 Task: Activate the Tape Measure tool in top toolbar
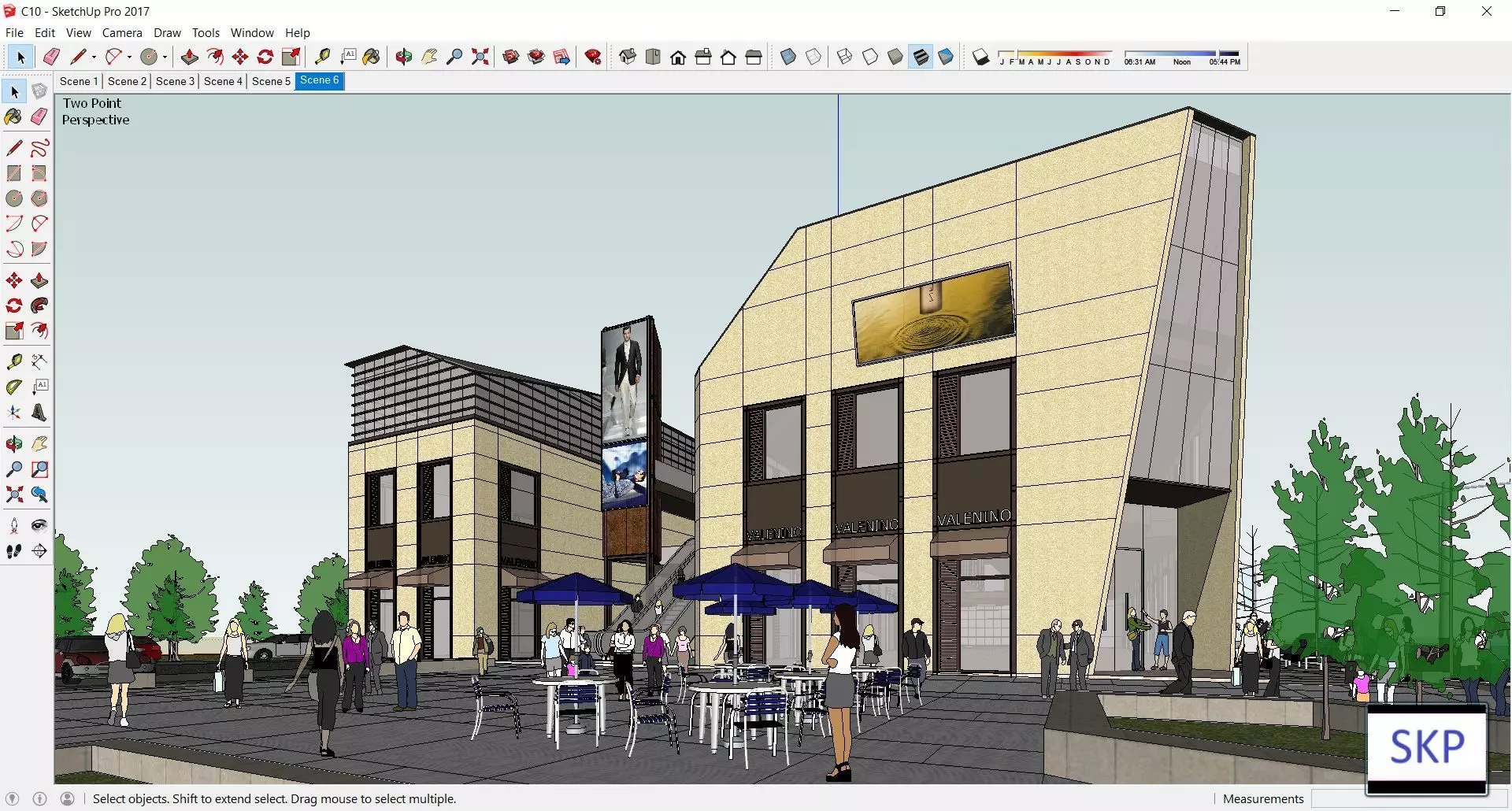(322, 57)
